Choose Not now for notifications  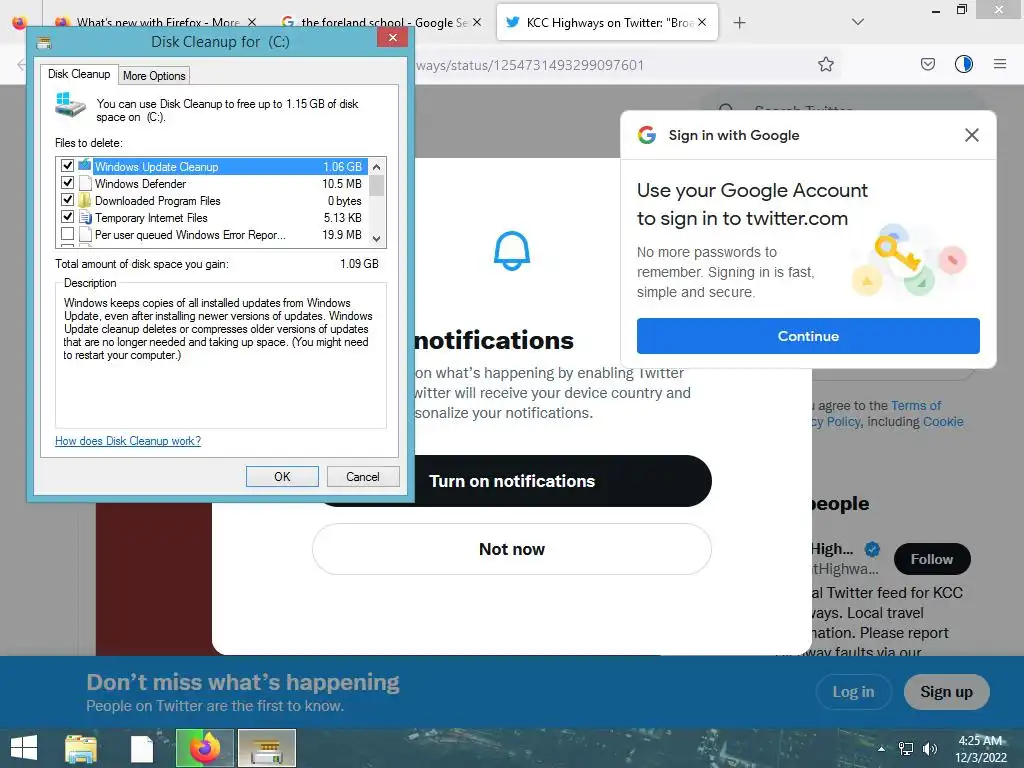512,549
